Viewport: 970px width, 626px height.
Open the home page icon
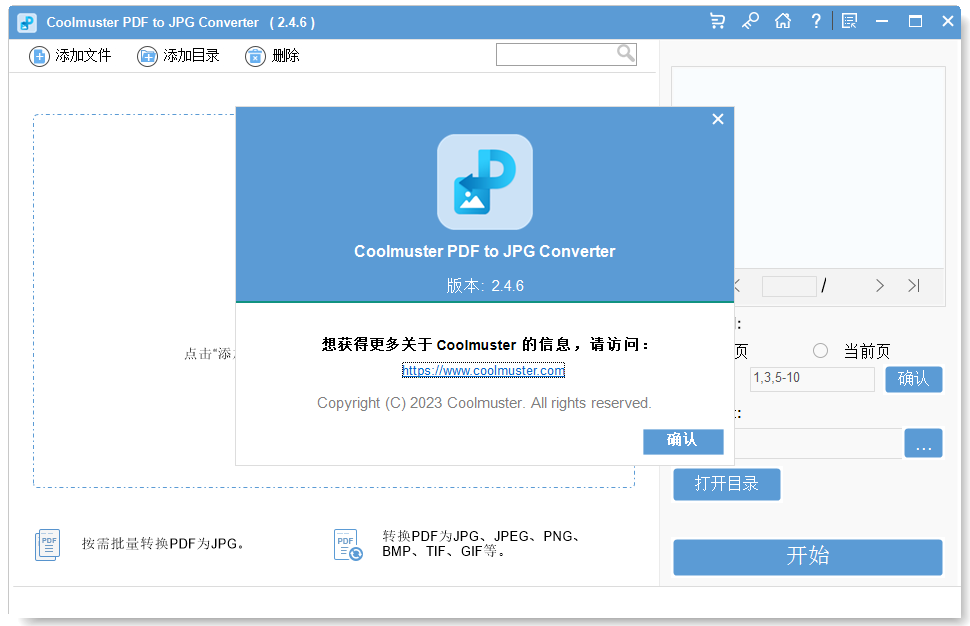pyautogui.click(x=783, y=22)
